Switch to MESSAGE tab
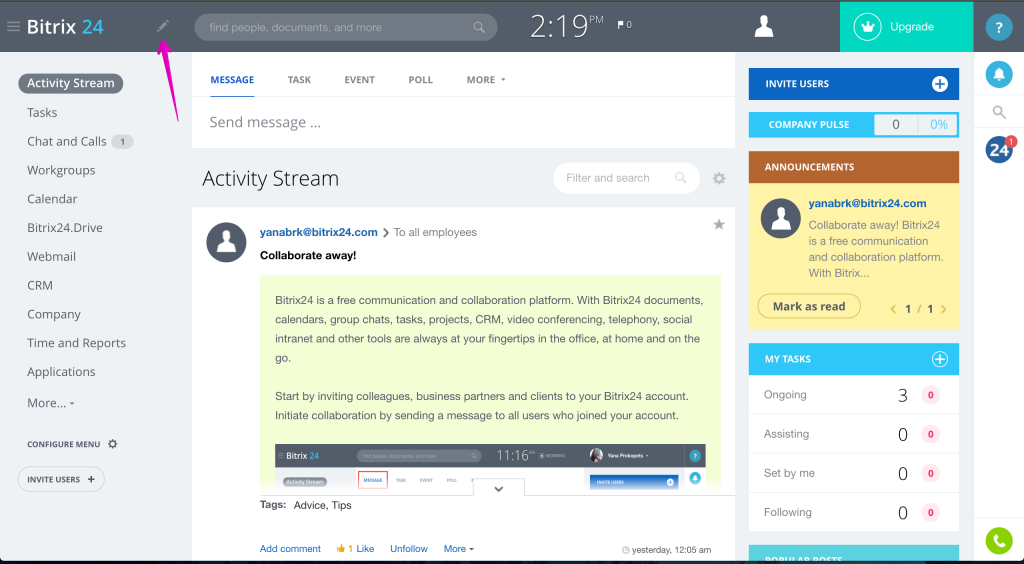This screenshot has height=564, width=1024. point(232,80)
